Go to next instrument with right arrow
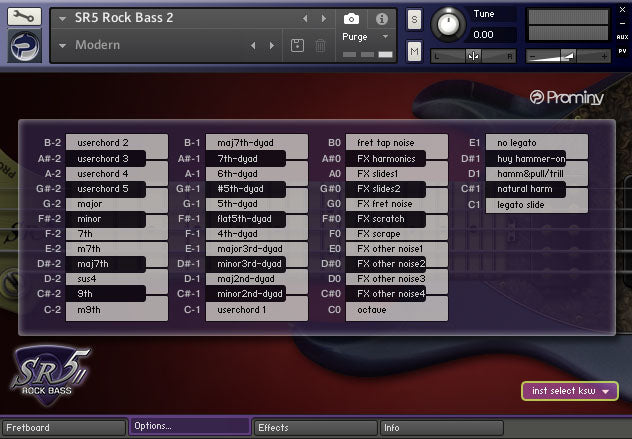 324,19
